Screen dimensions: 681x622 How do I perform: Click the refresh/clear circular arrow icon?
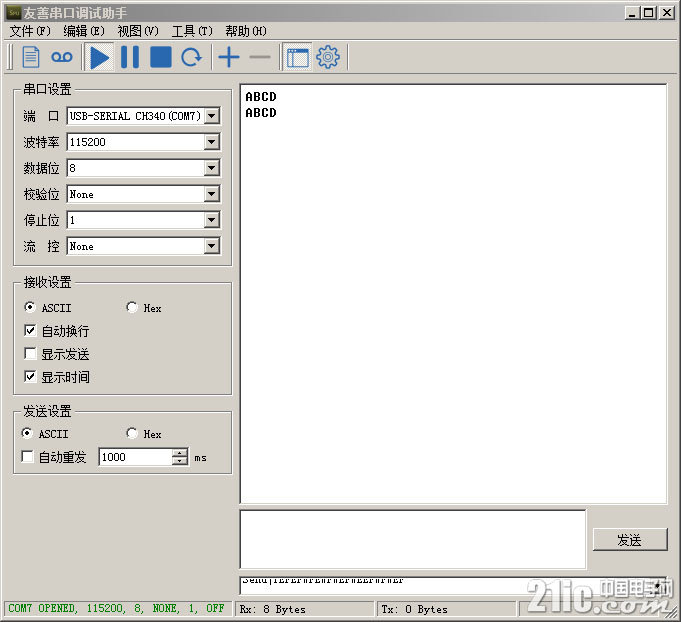[x=191, y=57]
